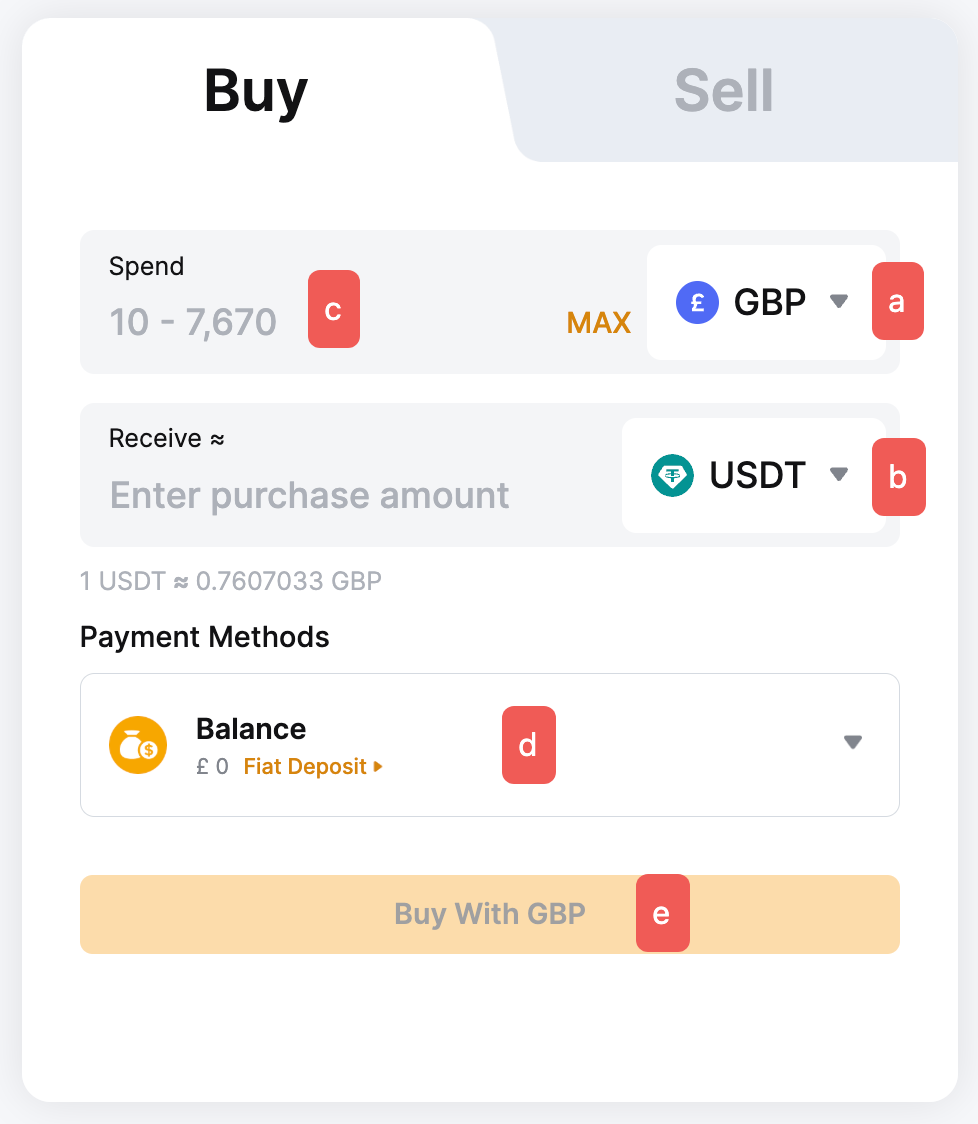Click the green Tether USDT icon
The height and width of the screenshot is (1124, 978).
point(672,475)
